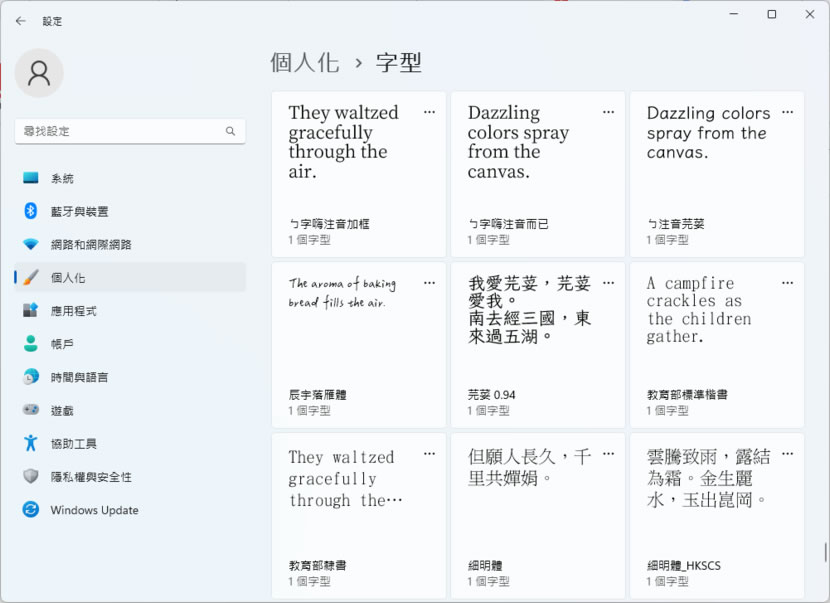Open 系統 settings from the sidebar
The height and width of the screenshot is (603, 830).
pyautogui.click(x=62, y=178)
